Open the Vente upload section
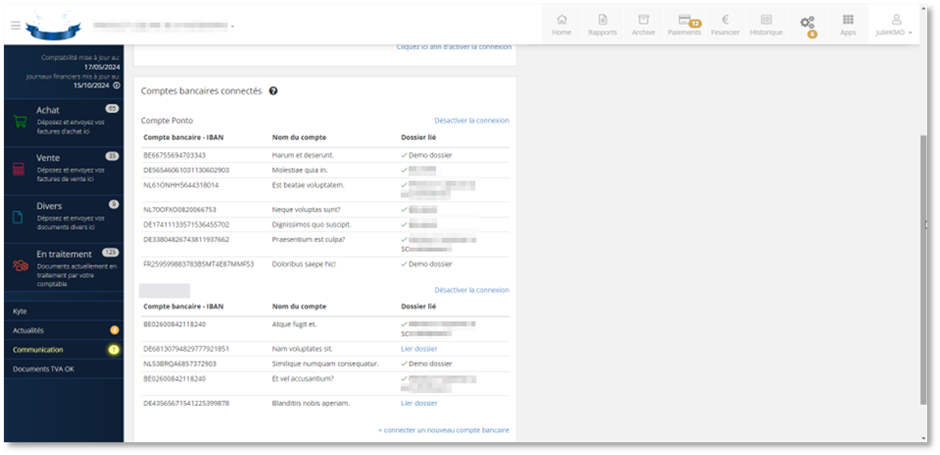 tap(64, 170)
